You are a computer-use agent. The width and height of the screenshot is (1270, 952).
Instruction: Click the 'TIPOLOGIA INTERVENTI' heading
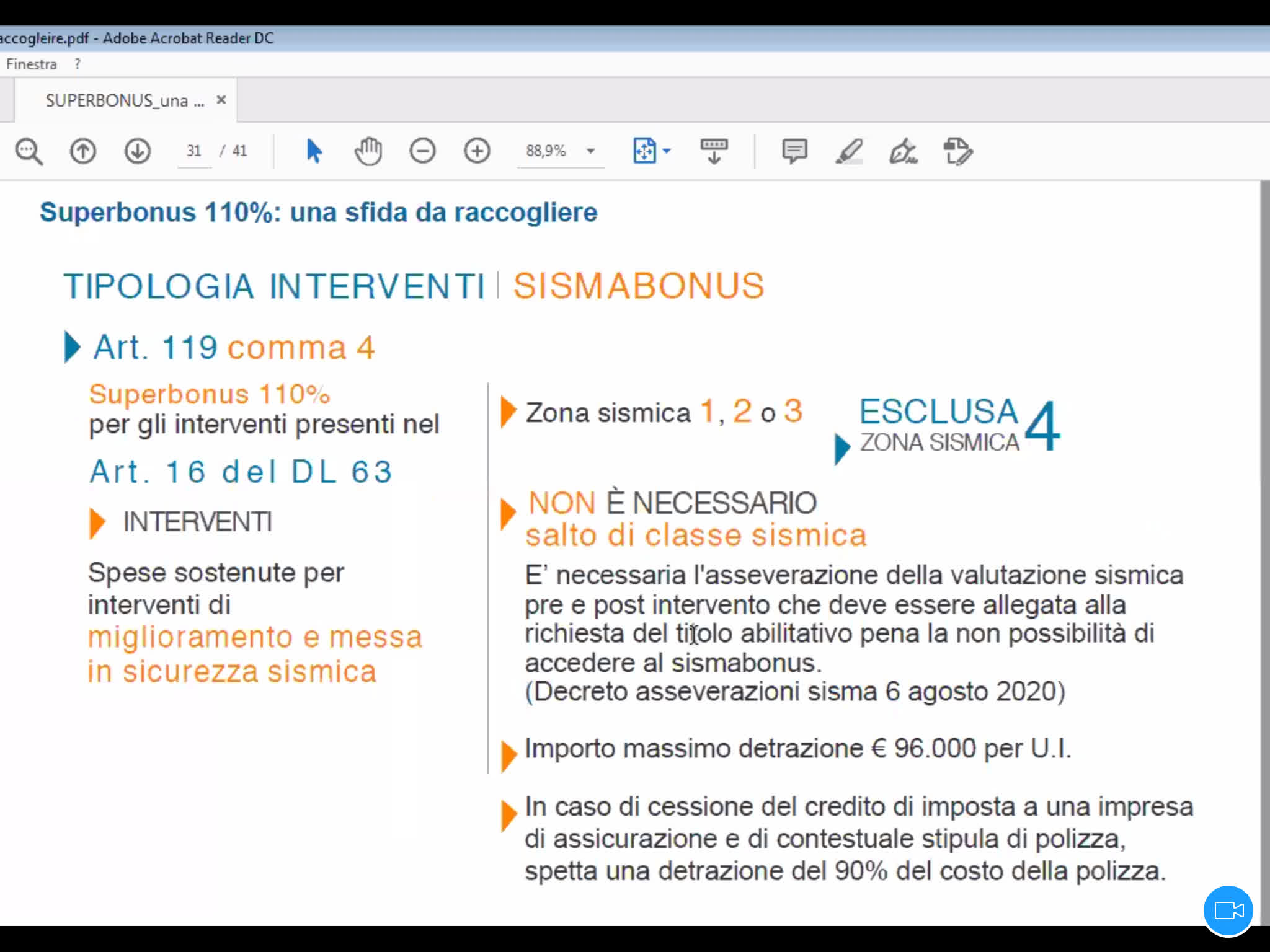pyautogui.click(x=274, y=286)
